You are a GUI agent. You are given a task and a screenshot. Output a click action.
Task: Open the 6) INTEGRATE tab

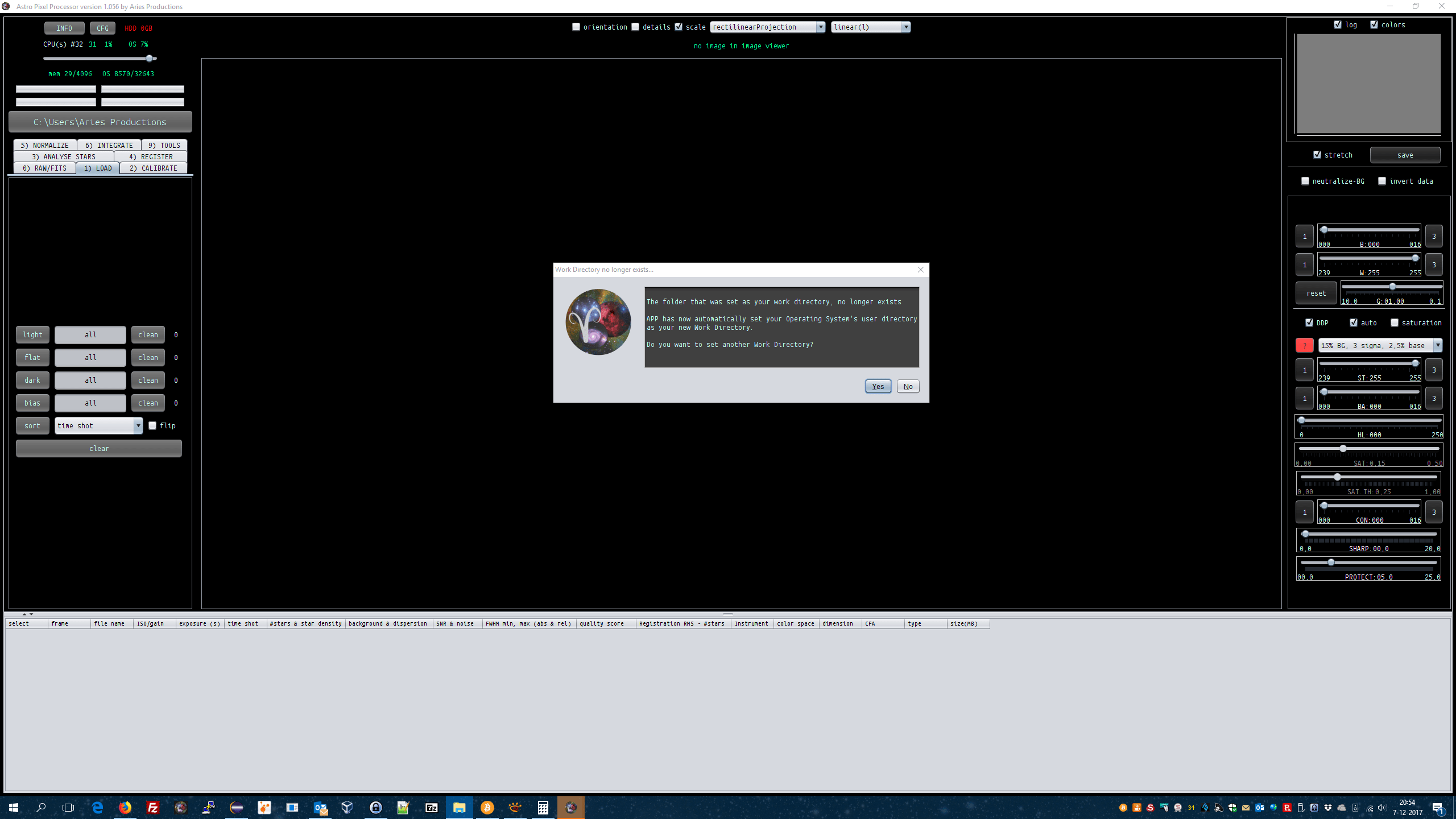[x=109, y=145]
